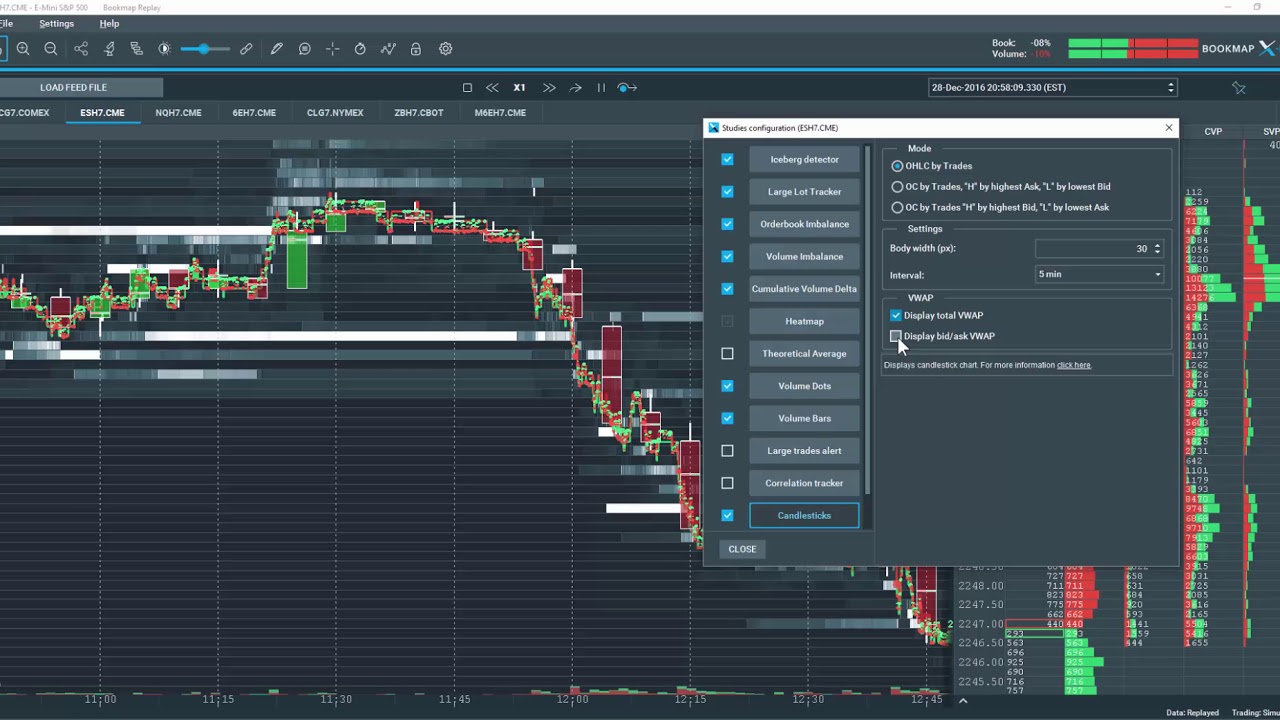The image size is (1280, 720).
Task: Slow down replay with double left arrows
Action: tap(492, 88)
